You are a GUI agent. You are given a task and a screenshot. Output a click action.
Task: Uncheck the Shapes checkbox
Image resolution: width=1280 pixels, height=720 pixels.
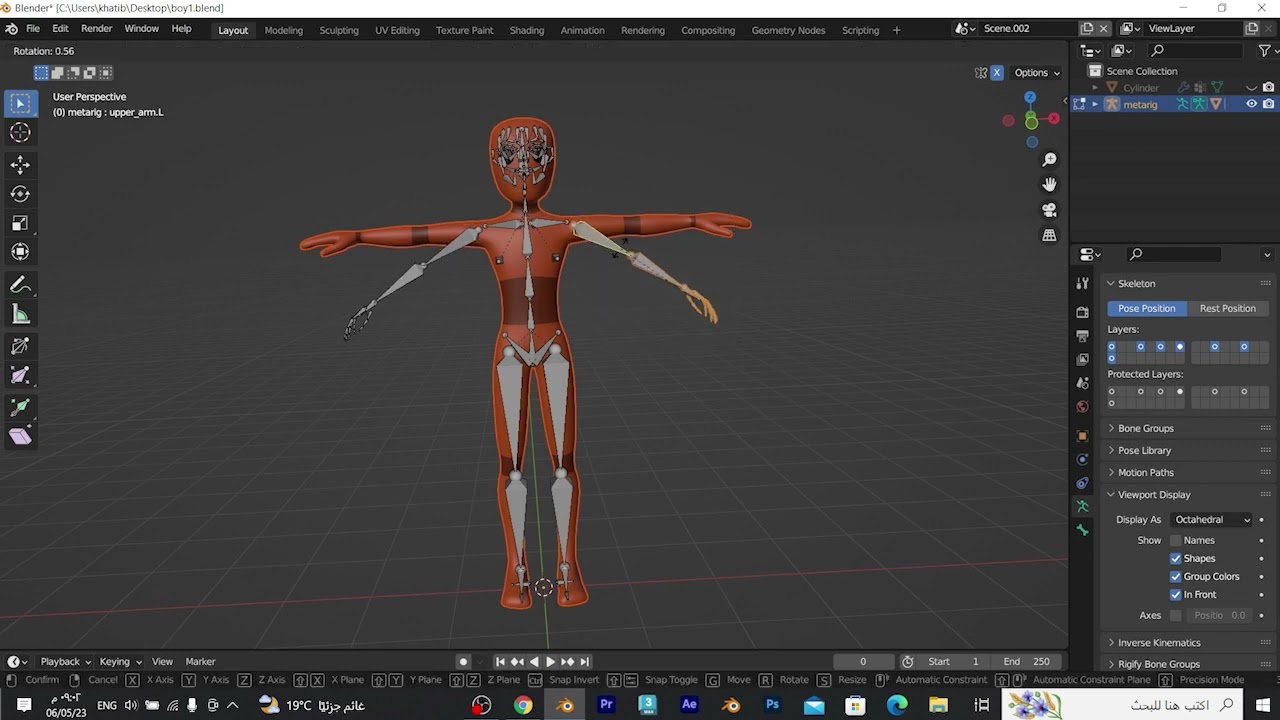coord(1176,559)
